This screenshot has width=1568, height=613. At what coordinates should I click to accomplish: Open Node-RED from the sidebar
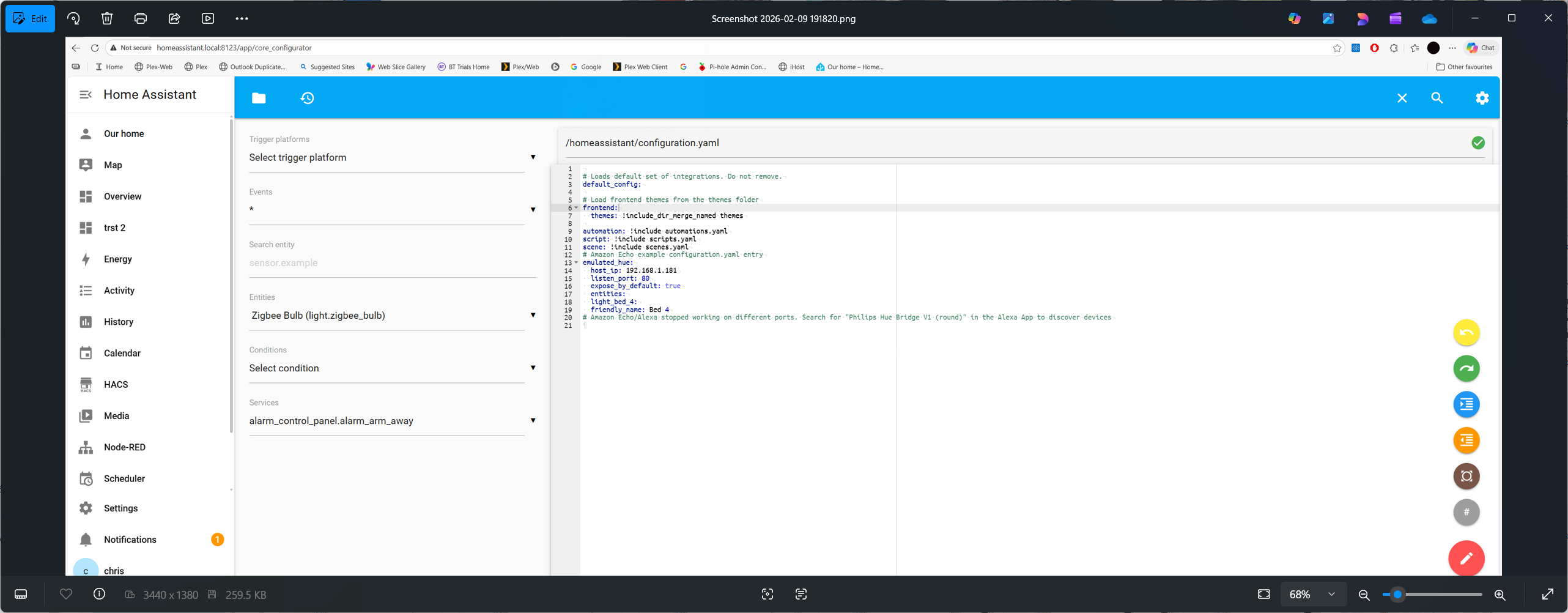(x=124, y=447)
